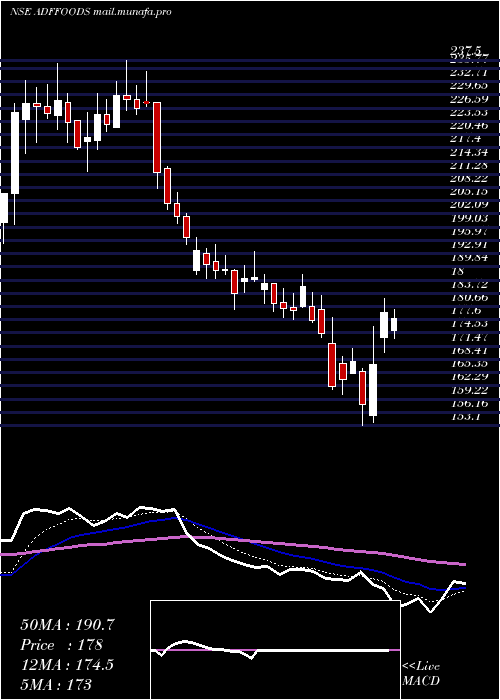
Task: Click the 189.84 price value
Action: point(469,258)
